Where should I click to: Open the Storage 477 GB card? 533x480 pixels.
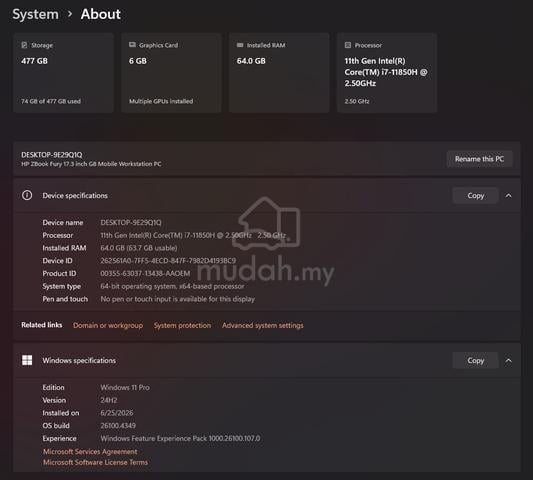pos(63,73)
